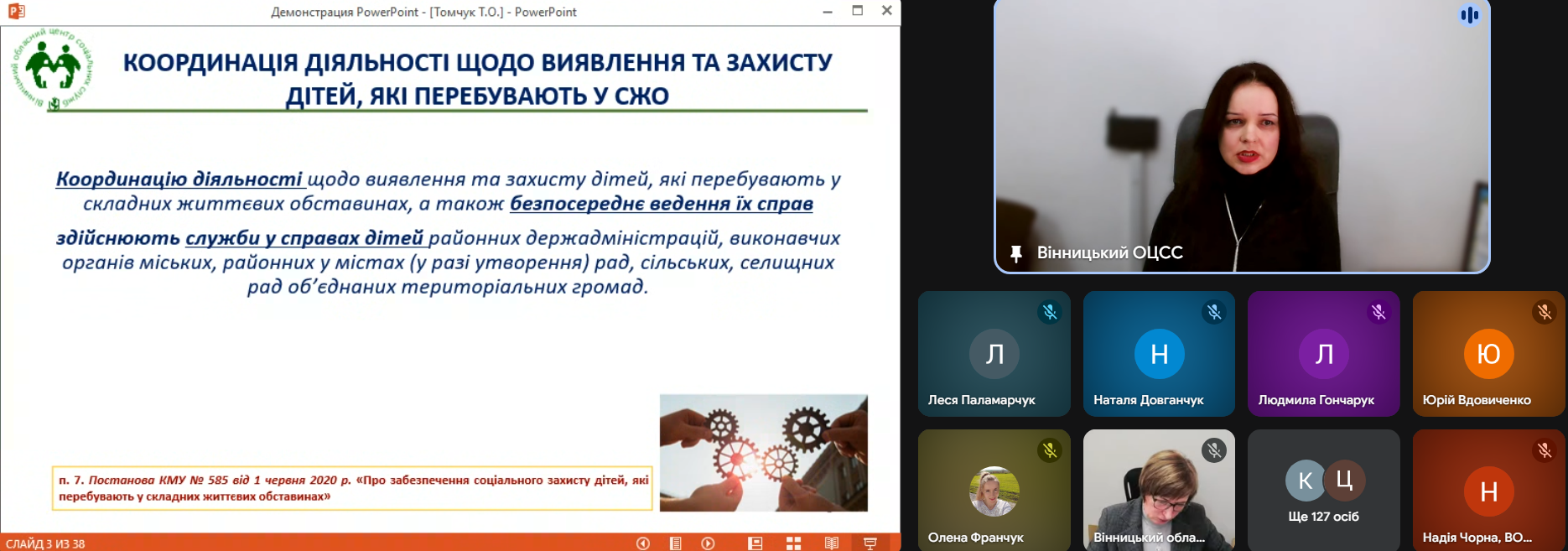Advance to next slide using status bar arrow
Image resolution: width=1568 pixels, height=551 pixels.
(x=708, y=543)
